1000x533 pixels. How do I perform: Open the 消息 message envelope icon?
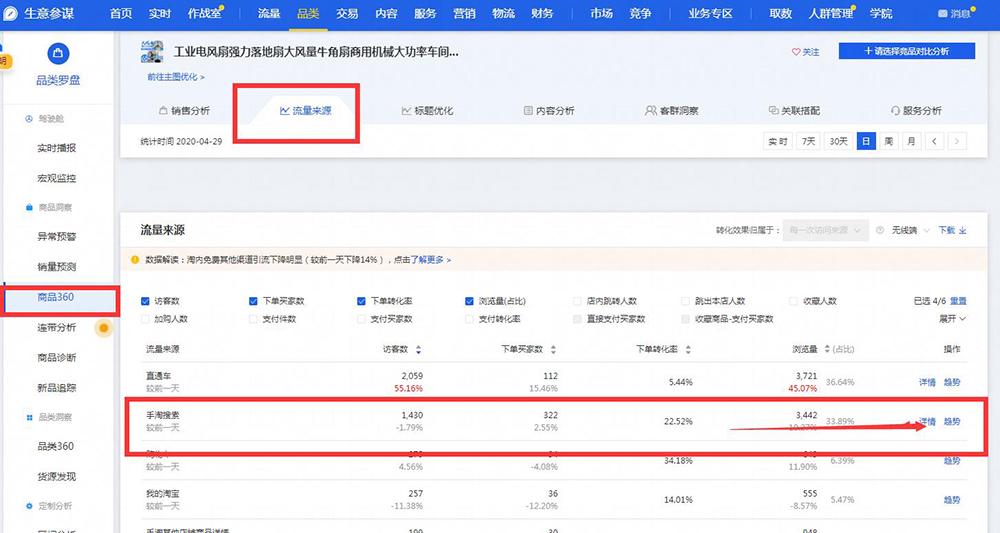pyautogui.click(x=942, y=14)
